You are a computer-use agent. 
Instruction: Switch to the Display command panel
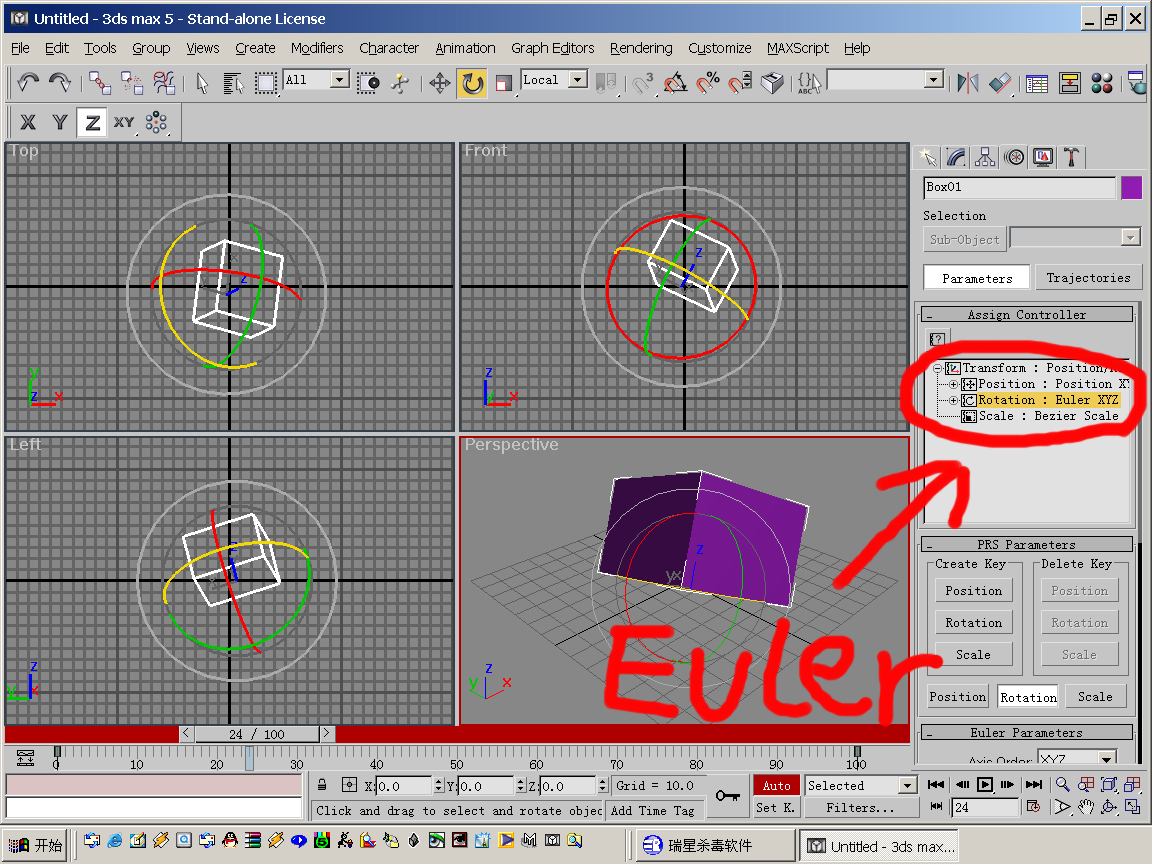coord(1043,156)
